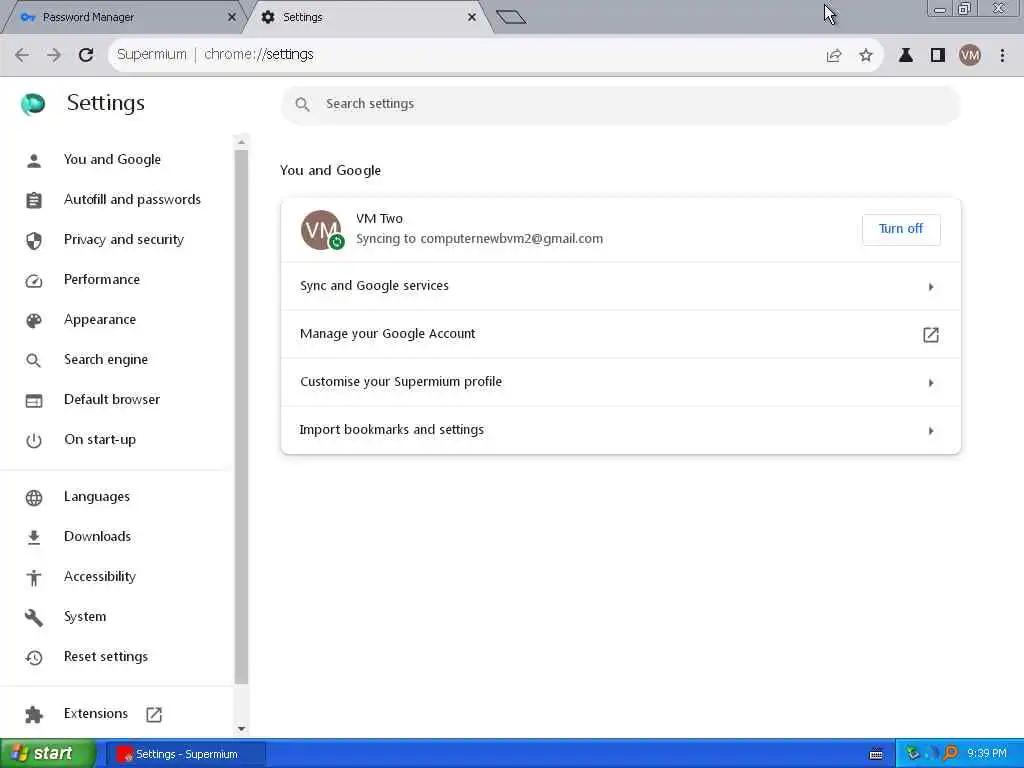Click the back navigation arrow
1024x768 pixels.
tap(22, 55)
